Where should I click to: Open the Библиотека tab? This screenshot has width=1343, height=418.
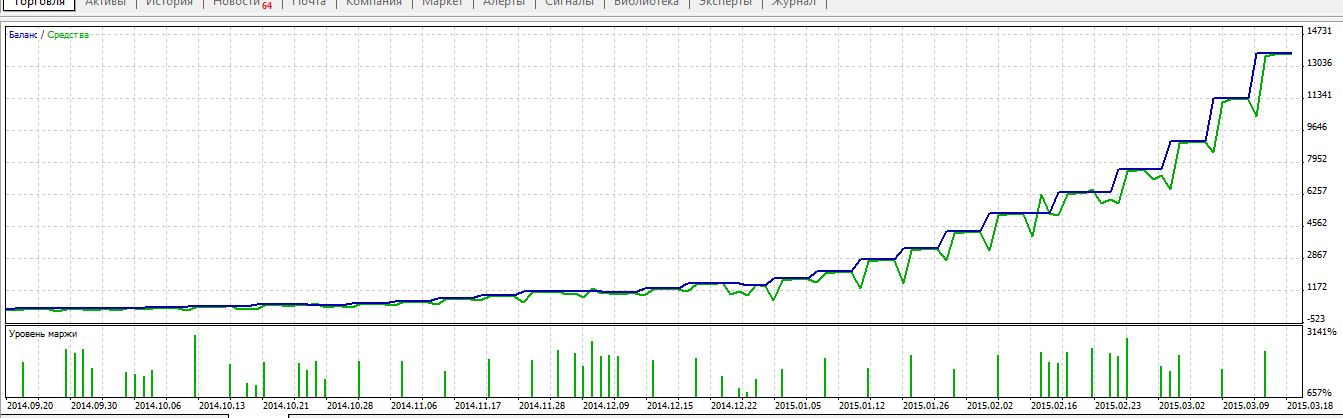[646, 3]
